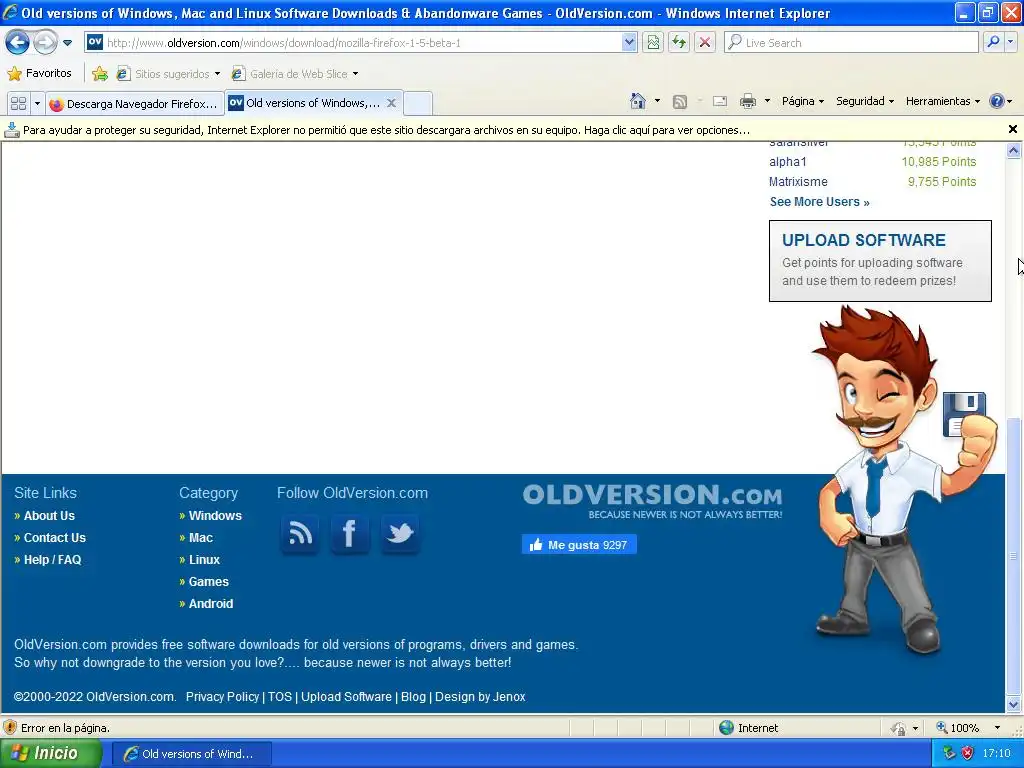The width and height of the screenshot is (1024, 768).
Task: Open the Página menu
Action: point(803,101)
